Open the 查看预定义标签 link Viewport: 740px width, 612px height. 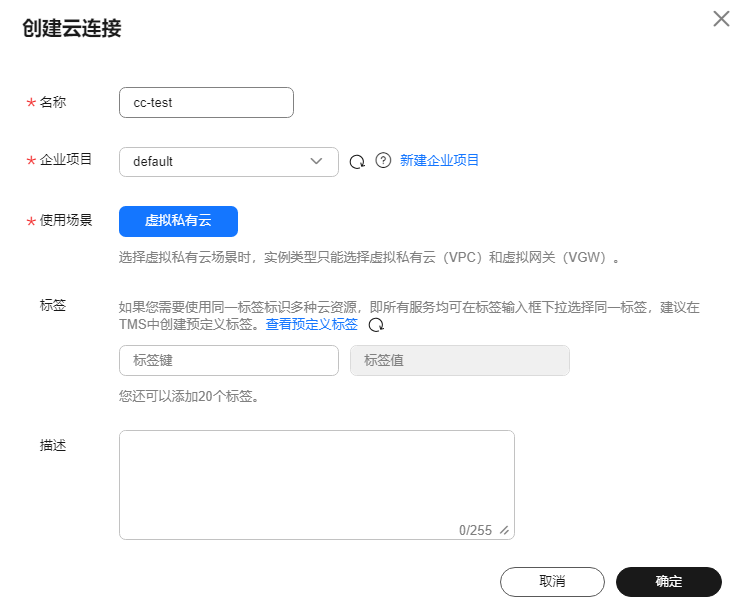pyautogui.click(x=311, y=324)
